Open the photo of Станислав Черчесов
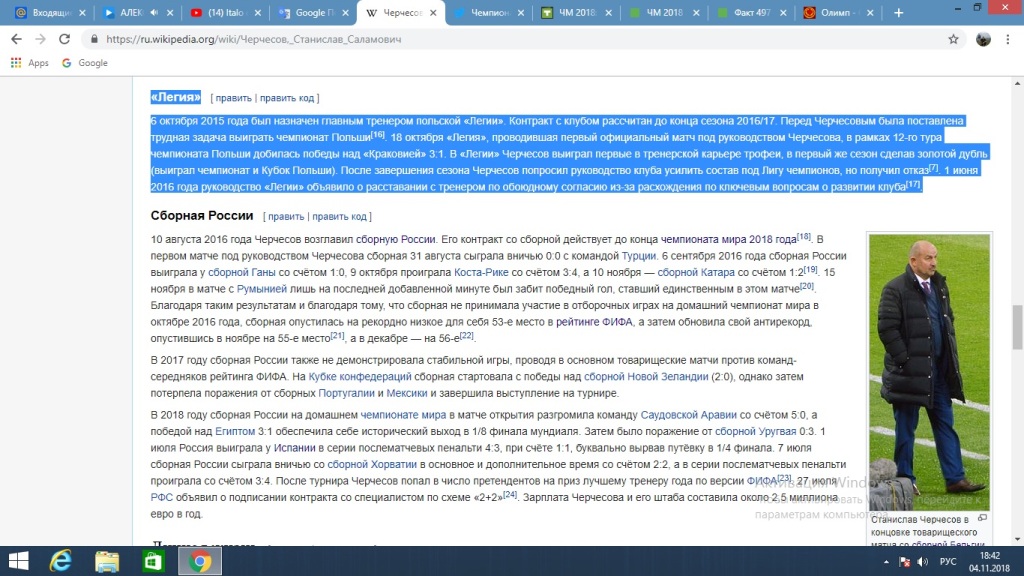The width and height of the screenshot is (1024, 576). pyautogui.click(x=929, y=372)
